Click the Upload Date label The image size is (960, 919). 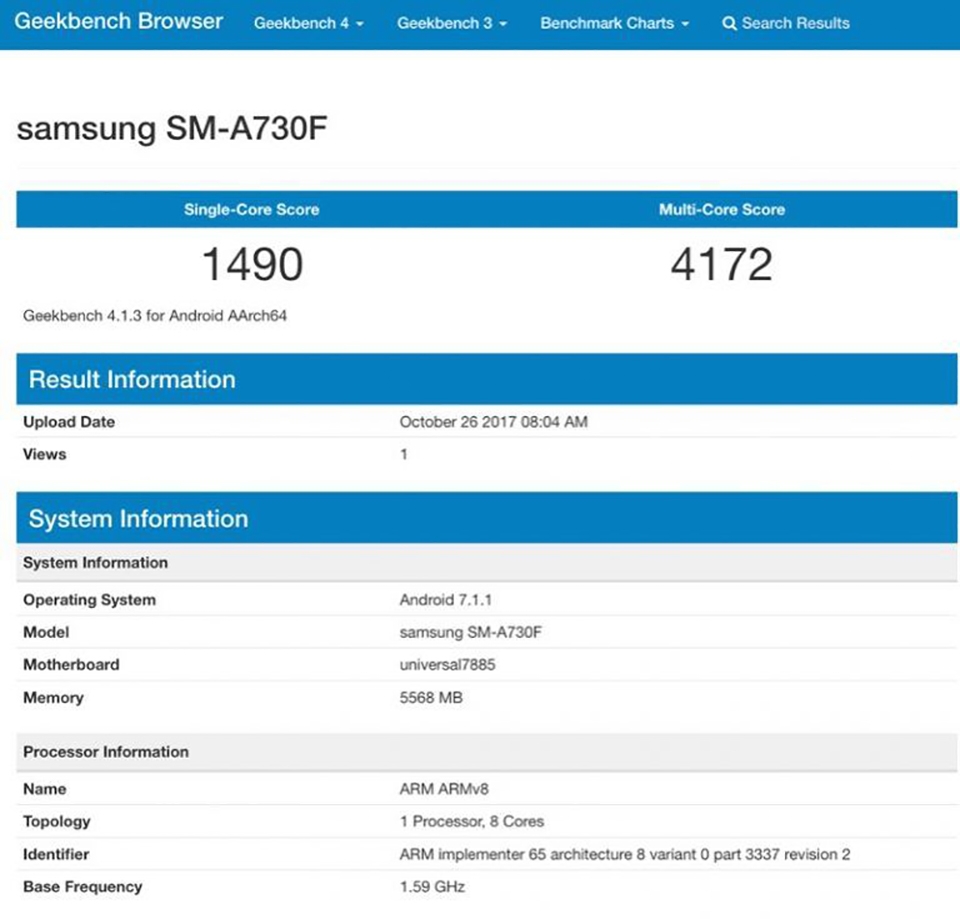[x=69, y=422]
